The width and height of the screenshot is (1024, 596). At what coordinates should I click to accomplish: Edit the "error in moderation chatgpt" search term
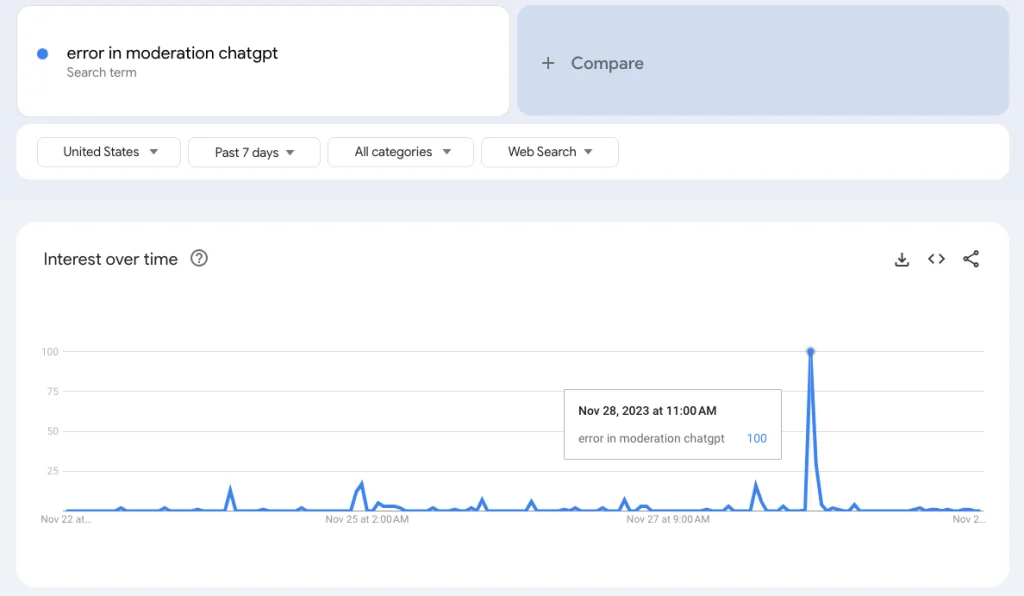click(172, 54)
